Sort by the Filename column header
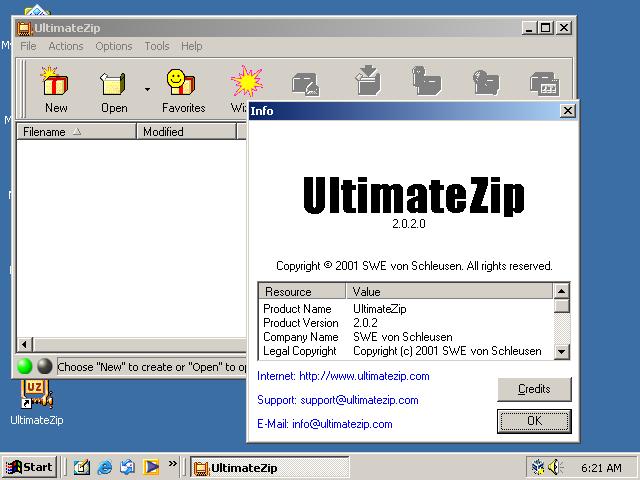640x480 pixels. pyautogui.click(x=76, y=132)
